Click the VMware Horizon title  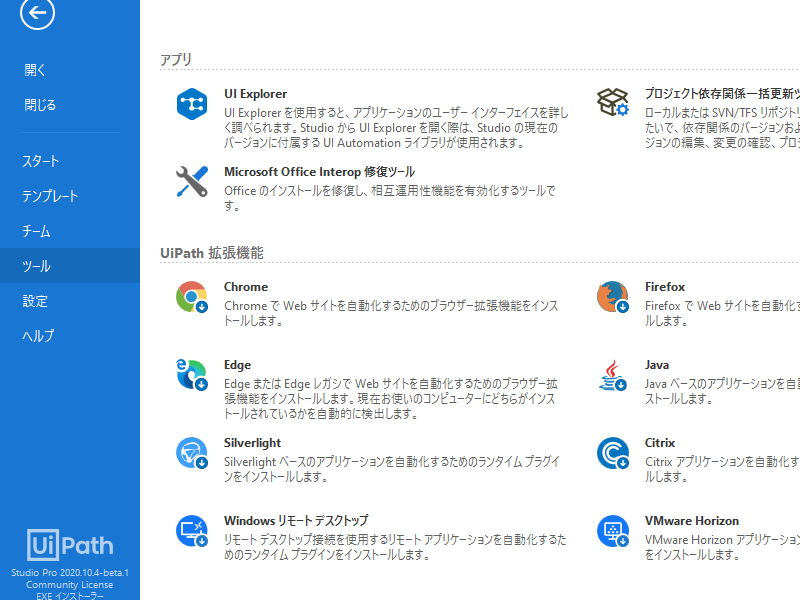[x=692, y=521]
